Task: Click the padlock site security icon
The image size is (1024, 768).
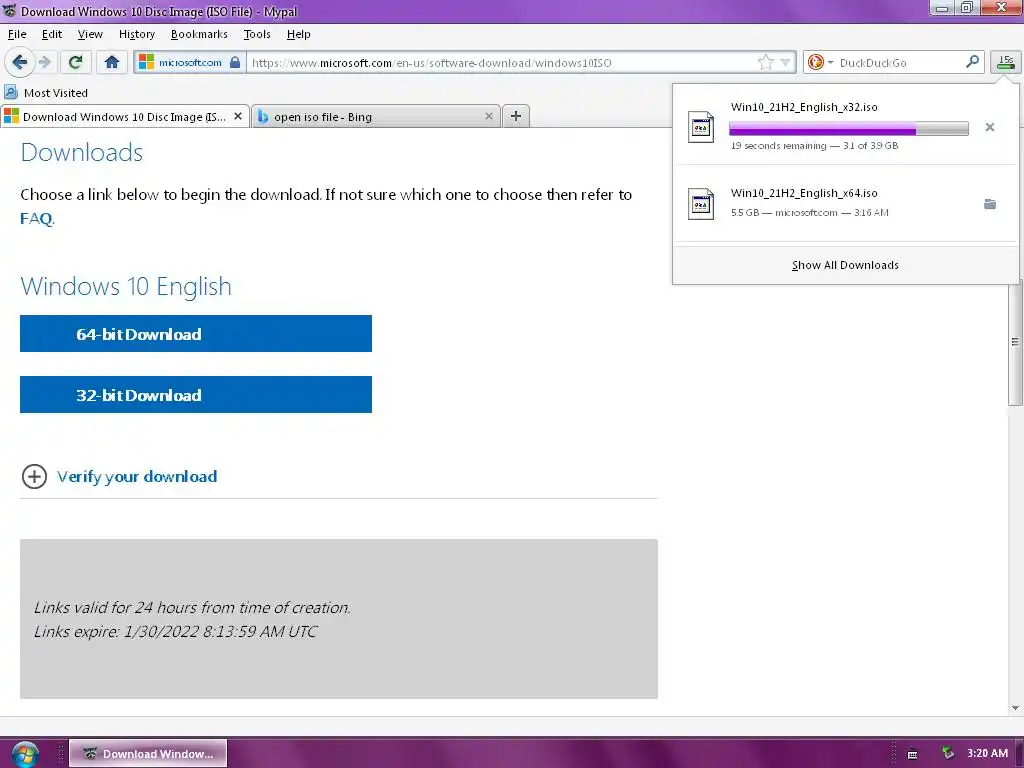Action: [x=235, y=63]
